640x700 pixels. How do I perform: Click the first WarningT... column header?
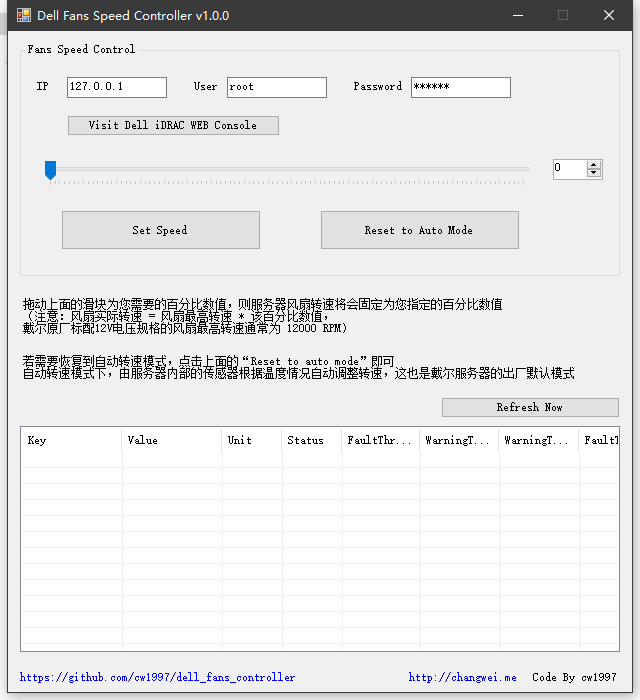tap(459, 440)
